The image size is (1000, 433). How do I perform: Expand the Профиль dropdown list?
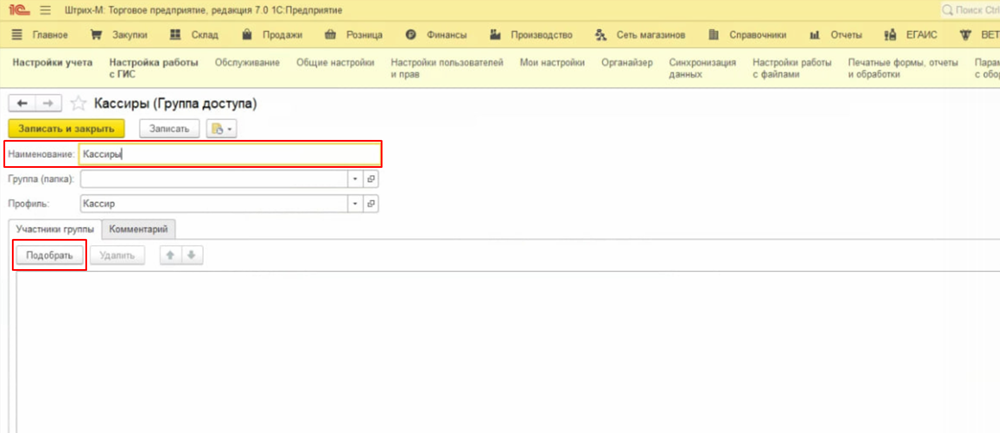tap(354, 203)
